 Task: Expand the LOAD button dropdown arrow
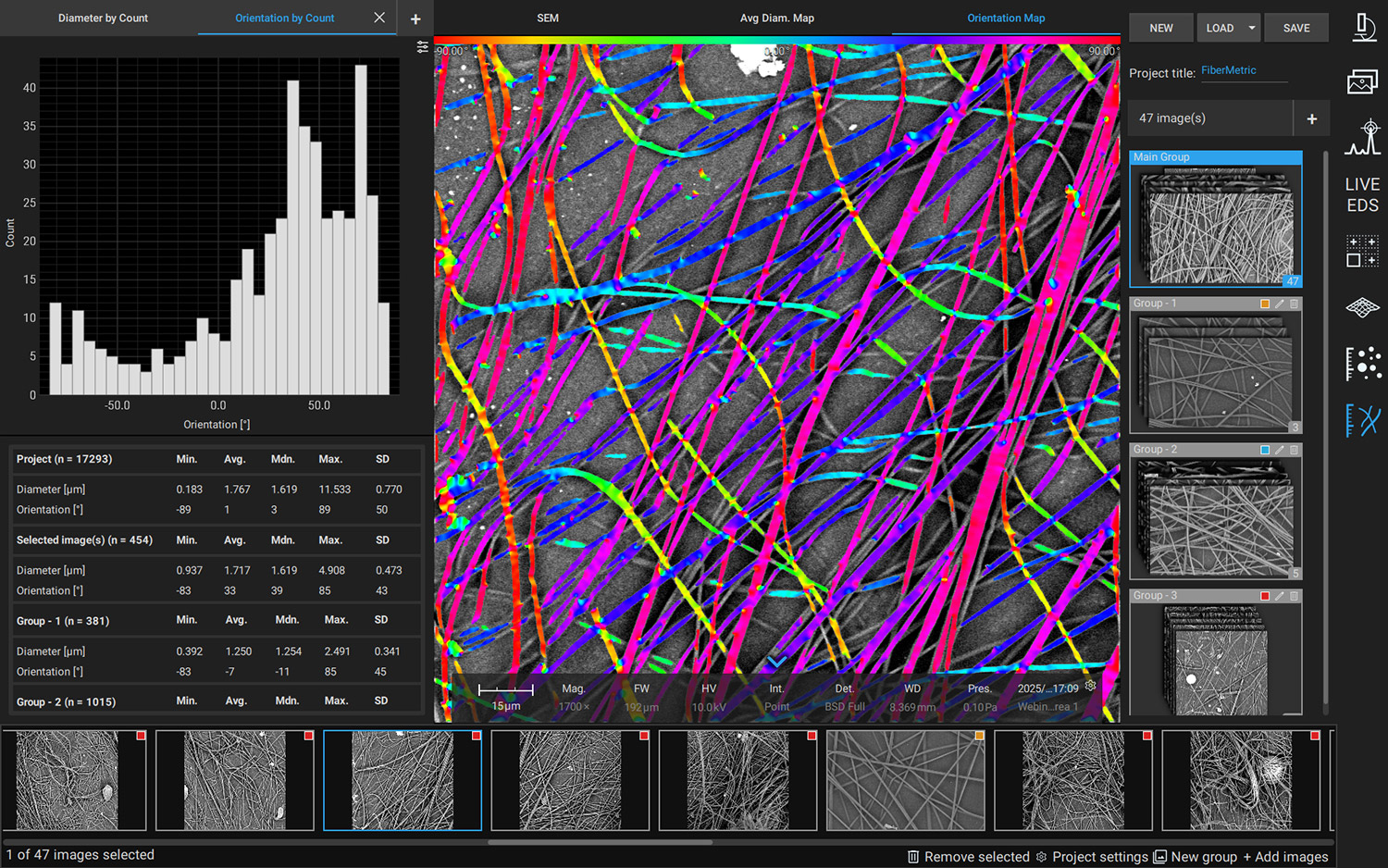pyautogui.click(x=1251, y=28)
